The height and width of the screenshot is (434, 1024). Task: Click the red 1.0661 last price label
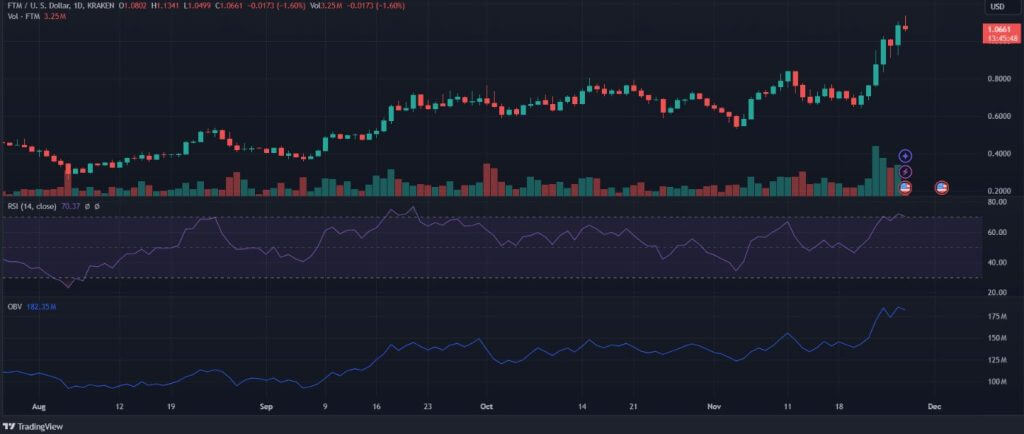coord(997,29)
